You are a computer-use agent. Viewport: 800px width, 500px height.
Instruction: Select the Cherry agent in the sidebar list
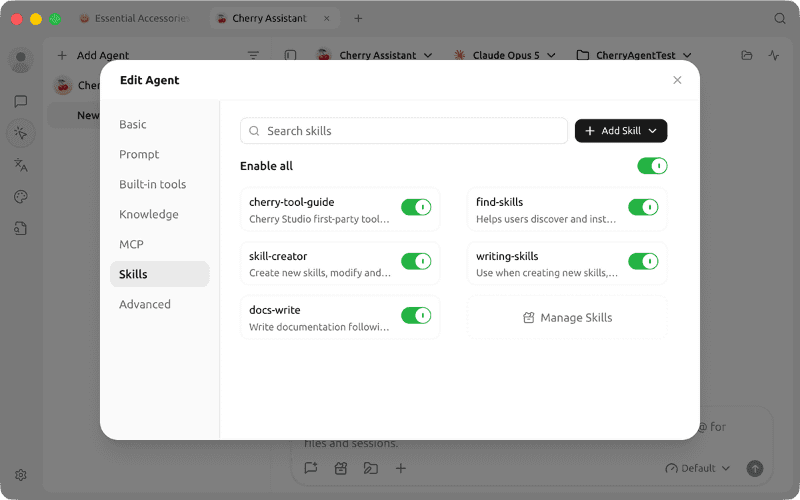coord(77,86)
